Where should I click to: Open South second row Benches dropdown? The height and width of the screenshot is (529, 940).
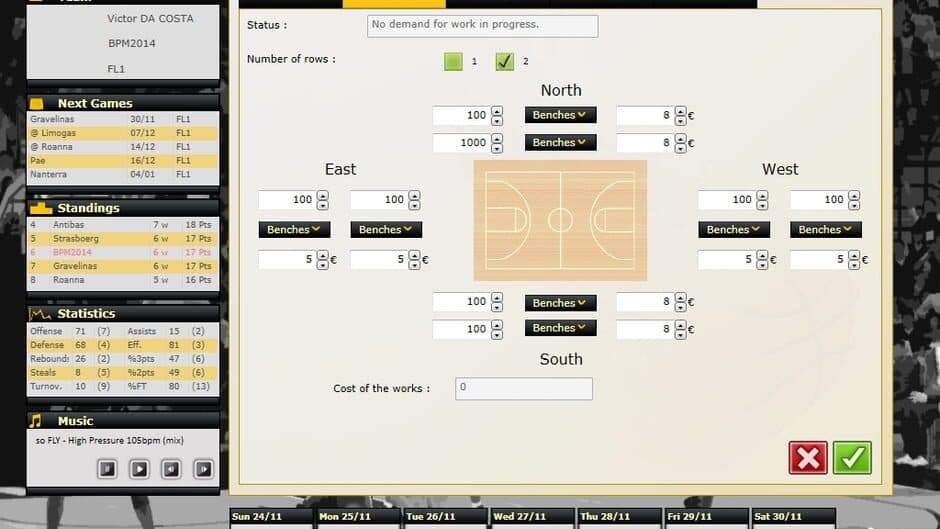coord(560,328)
